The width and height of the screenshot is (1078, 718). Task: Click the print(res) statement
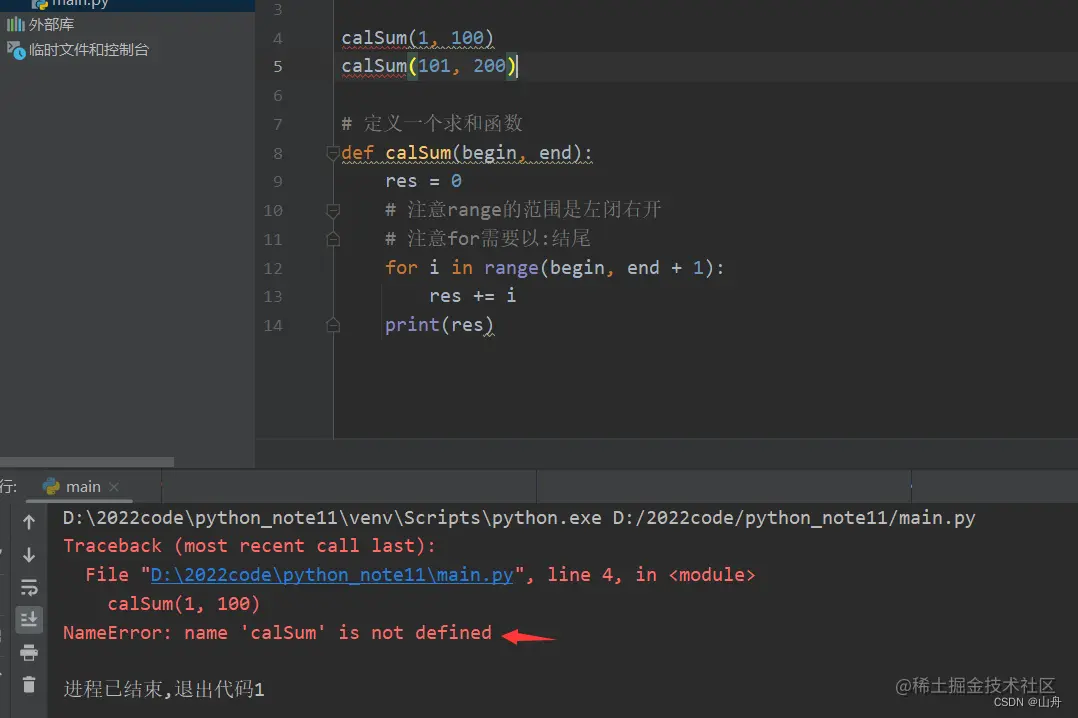pos(439,325)
